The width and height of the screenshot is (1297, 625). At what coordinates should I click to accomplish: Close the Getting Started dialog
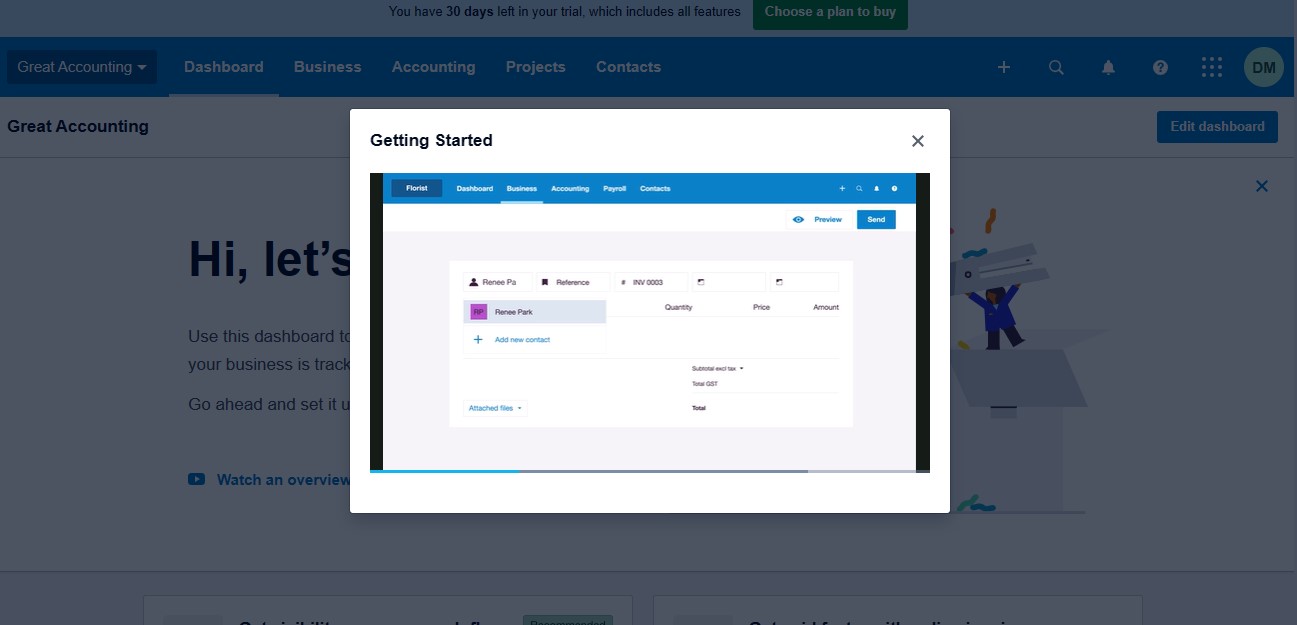(x=918, y=141)
